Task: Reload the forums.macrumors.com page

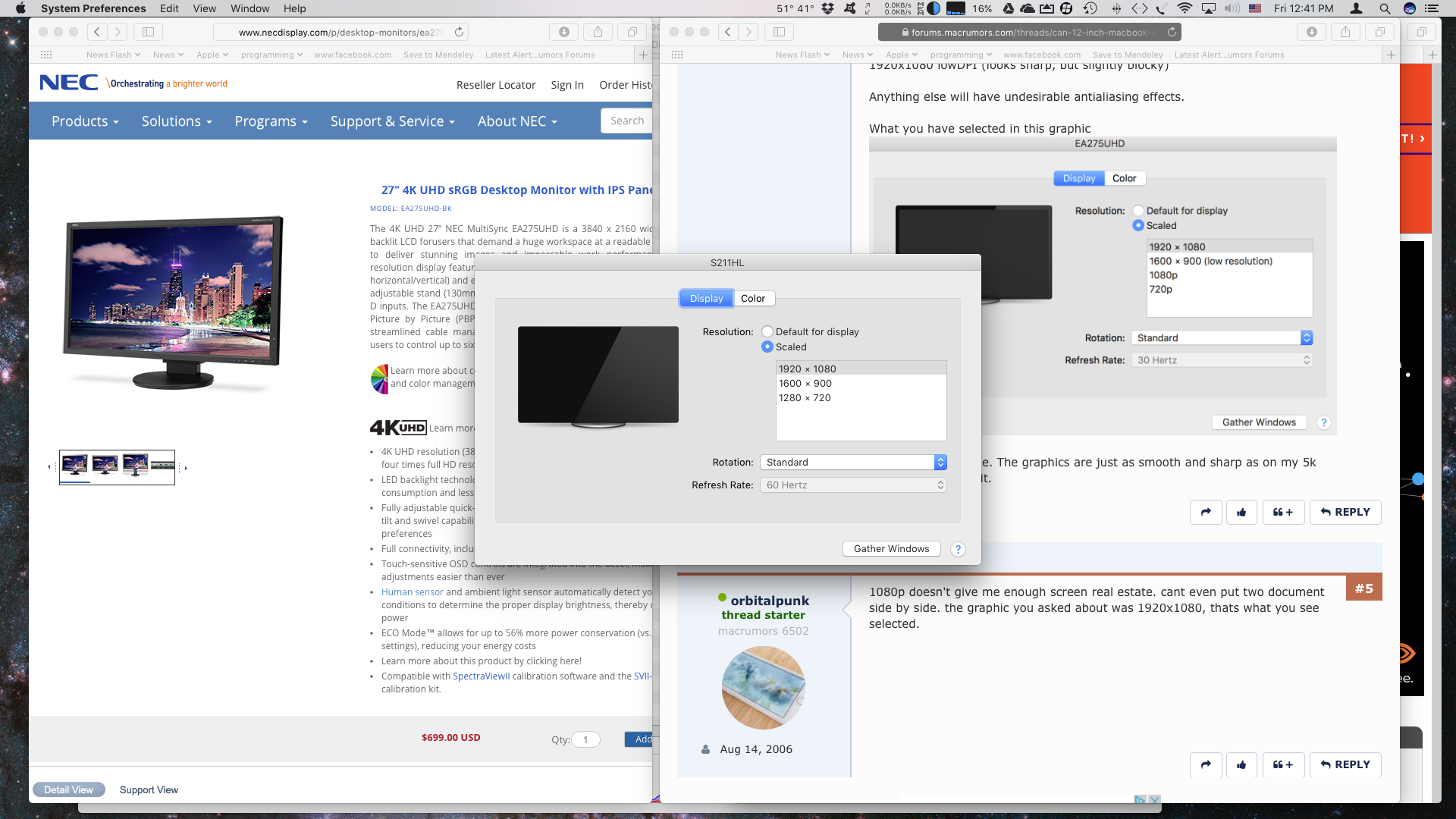Action: [1172, 32]
